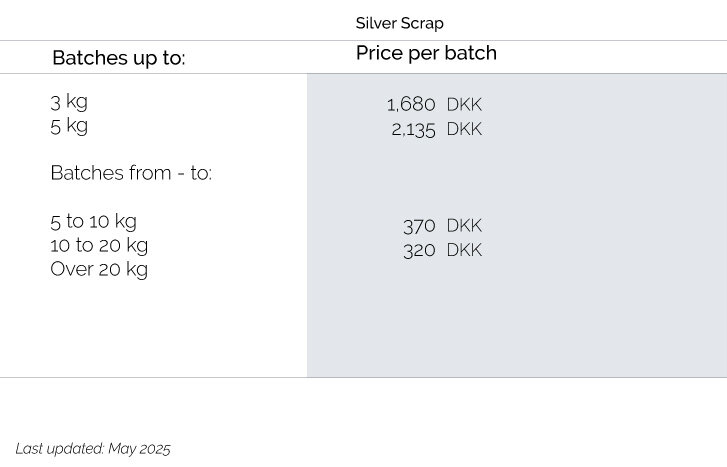This screenshot has height=467, width=727.
Task: Select the DKK currency beside 2,135
Action: tap(464, 129)
